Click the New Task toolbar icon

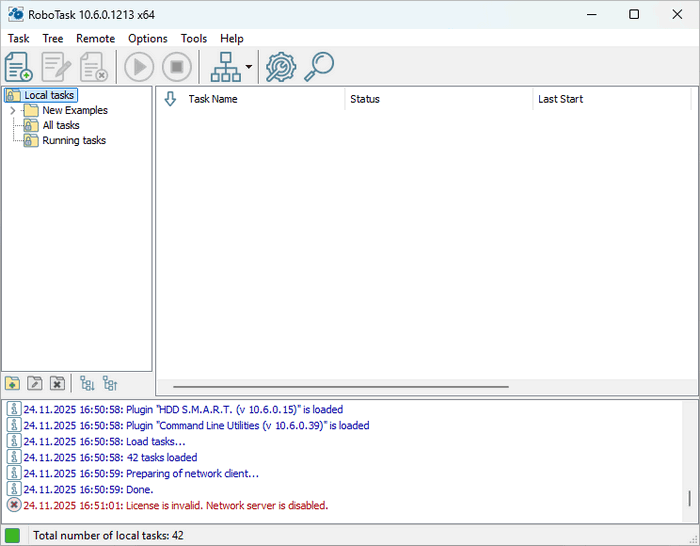(19, 67)
